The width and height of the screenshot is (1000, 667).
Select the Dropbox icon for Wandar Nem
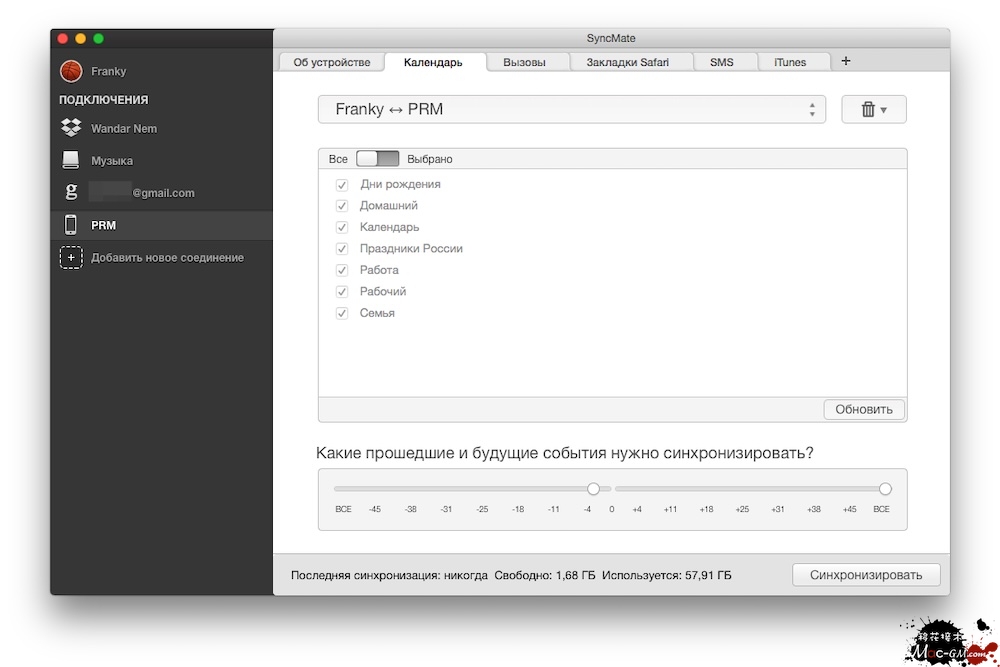(71, 128)
